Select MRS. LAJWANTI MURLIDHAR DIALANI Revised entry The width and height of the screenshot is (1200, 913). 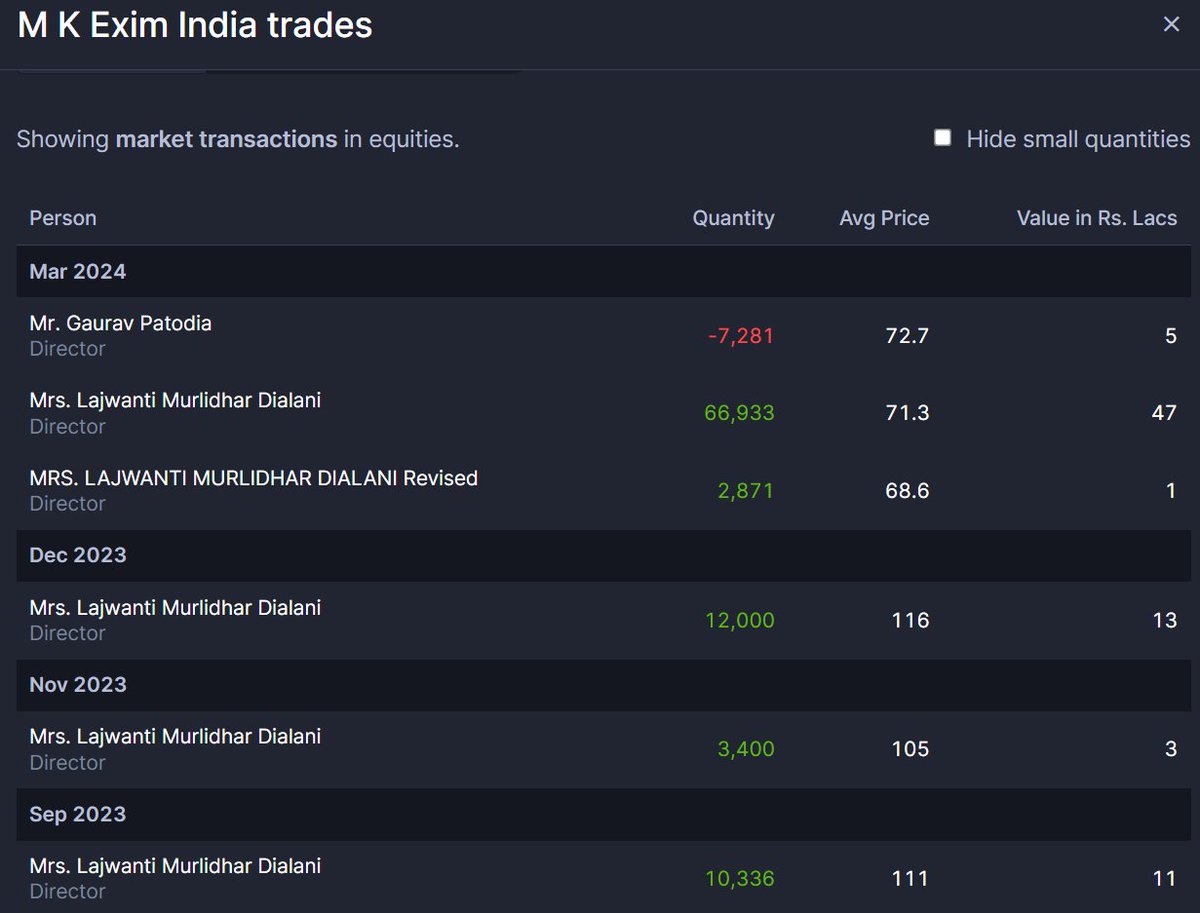pos(254,478)
